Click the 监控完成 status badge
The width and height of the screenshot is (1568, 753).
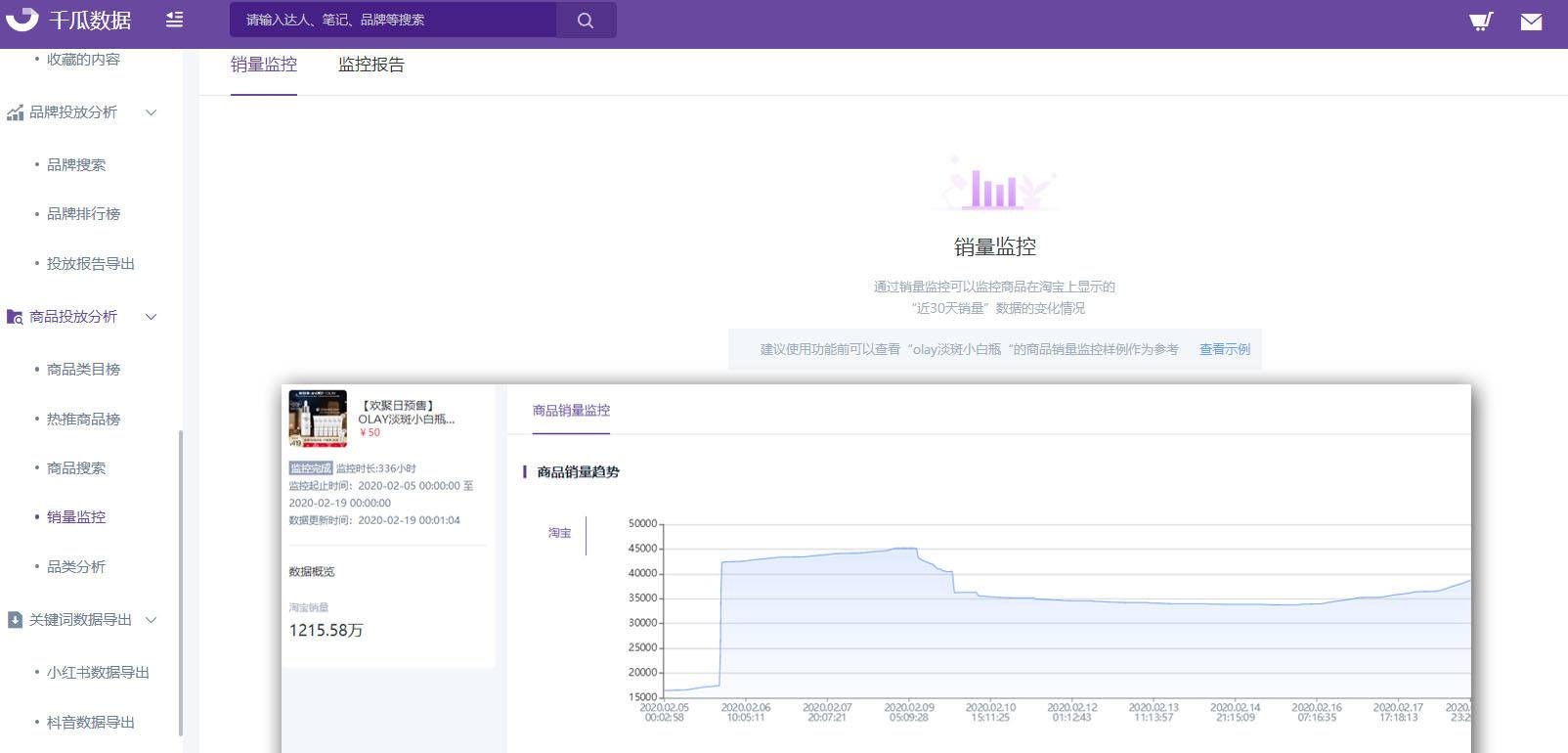pos(311,468)
